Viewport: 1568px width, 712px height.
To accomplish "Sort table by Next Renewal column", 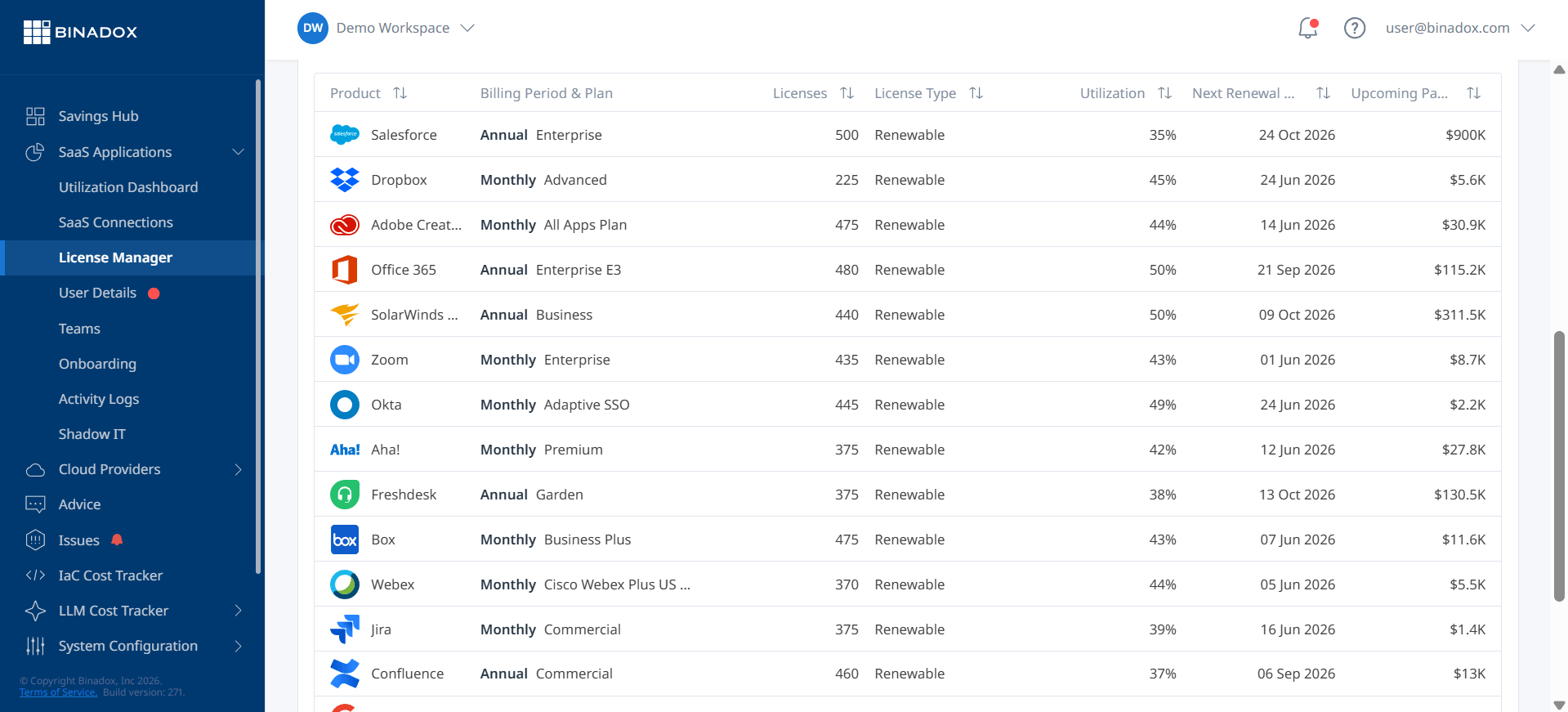I will [1323, 93].
